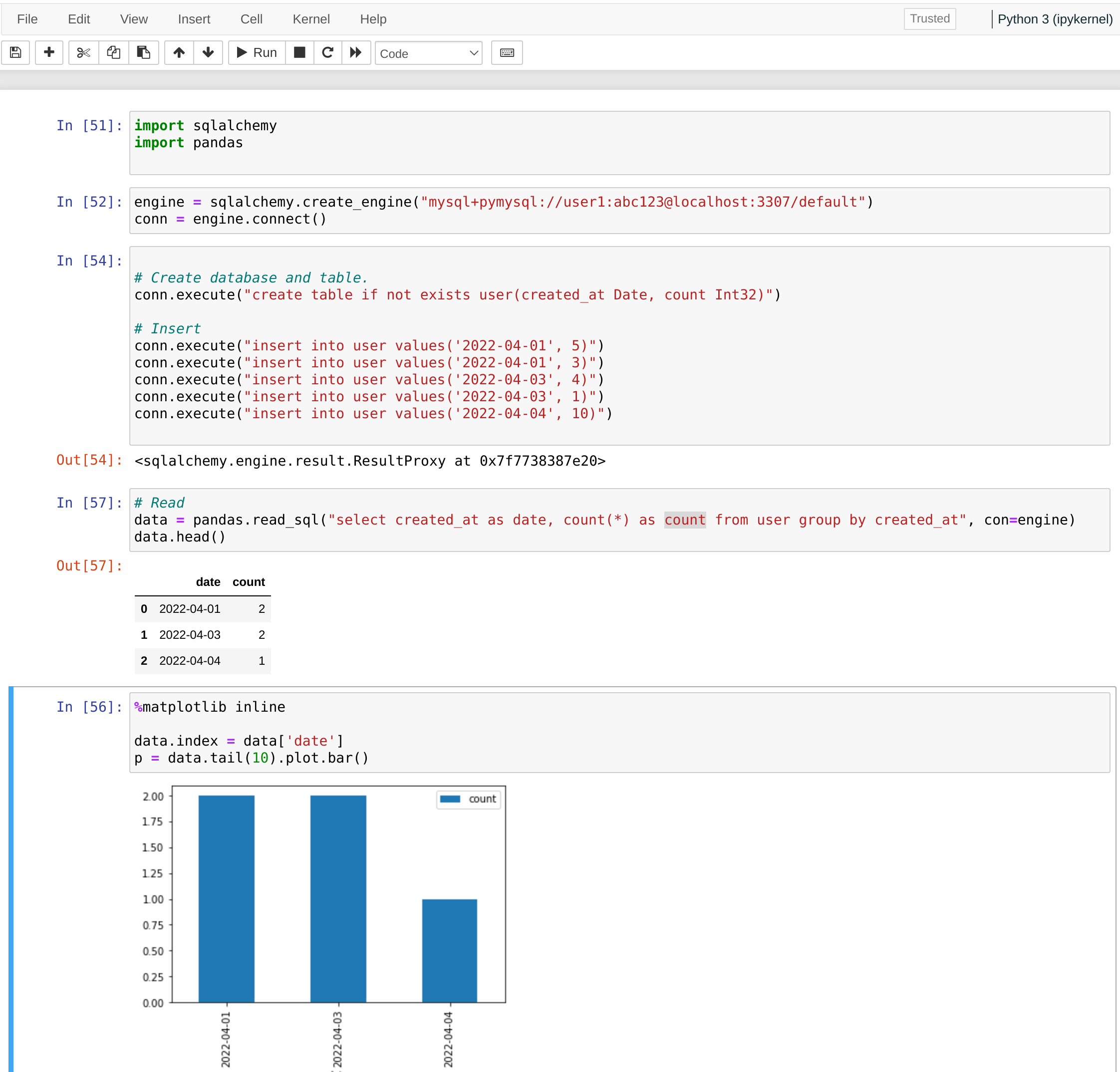
Task: Paste cells below icon
Action: coord(143,52)
